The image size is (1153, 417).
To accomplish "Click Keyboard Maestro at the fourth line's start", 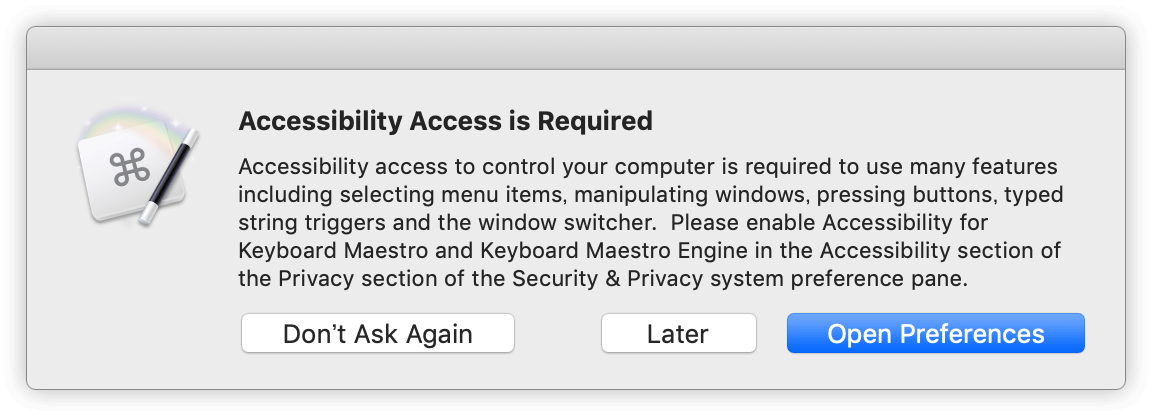I will tap(333, 251).
